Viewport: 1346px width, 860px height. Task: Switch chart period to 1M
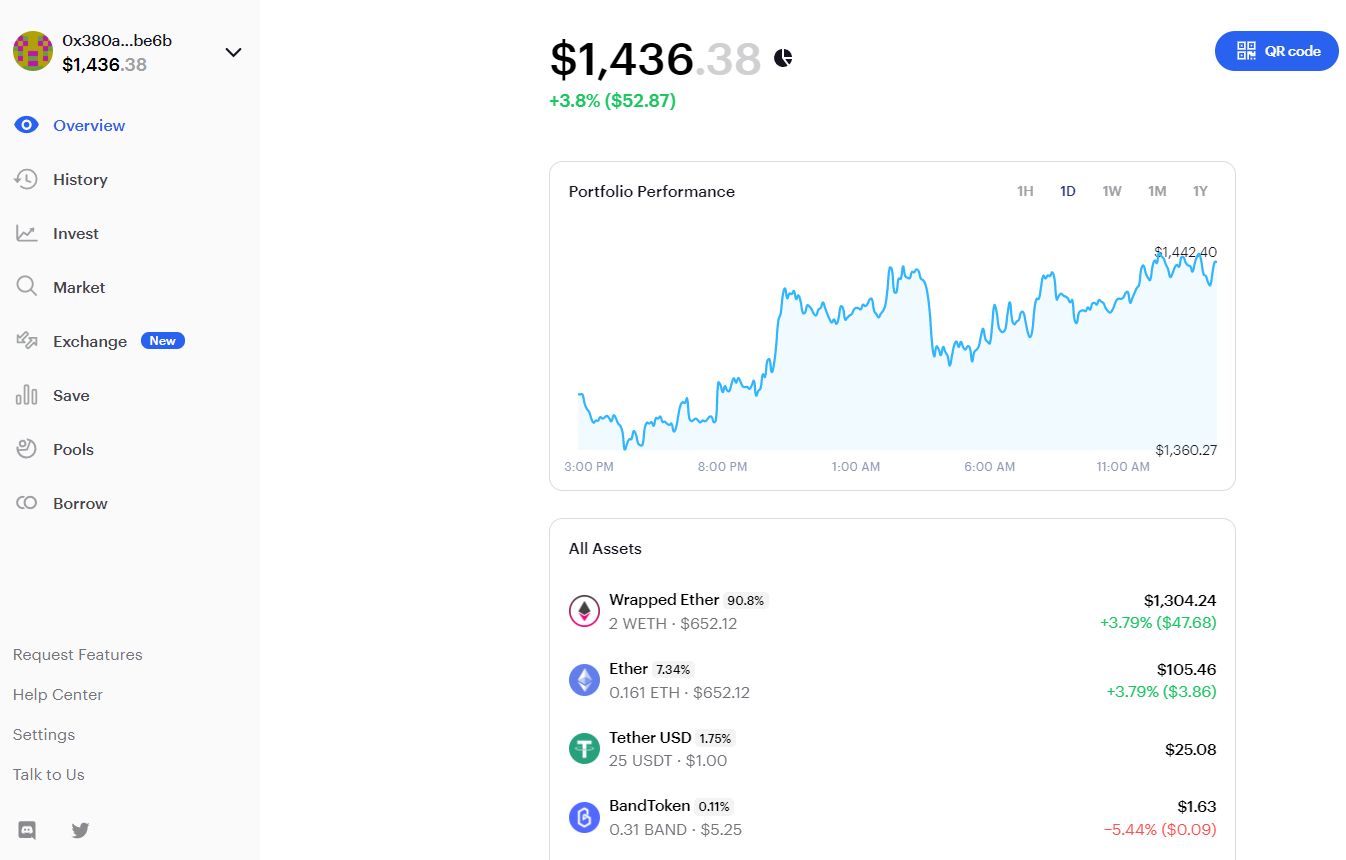pos(1157,191)
